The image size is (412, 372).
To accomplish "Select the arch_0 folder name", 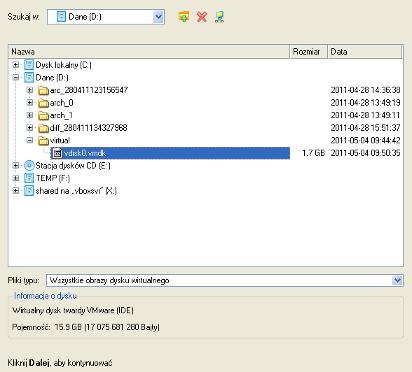I will coord(61,103).
